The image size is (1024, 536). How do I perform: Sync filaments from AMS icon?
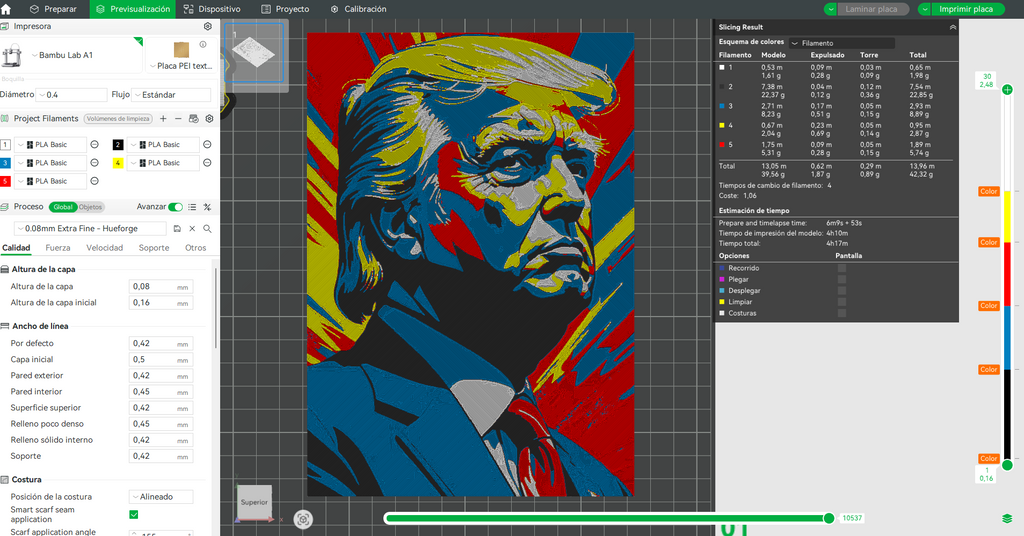point(193,119)
